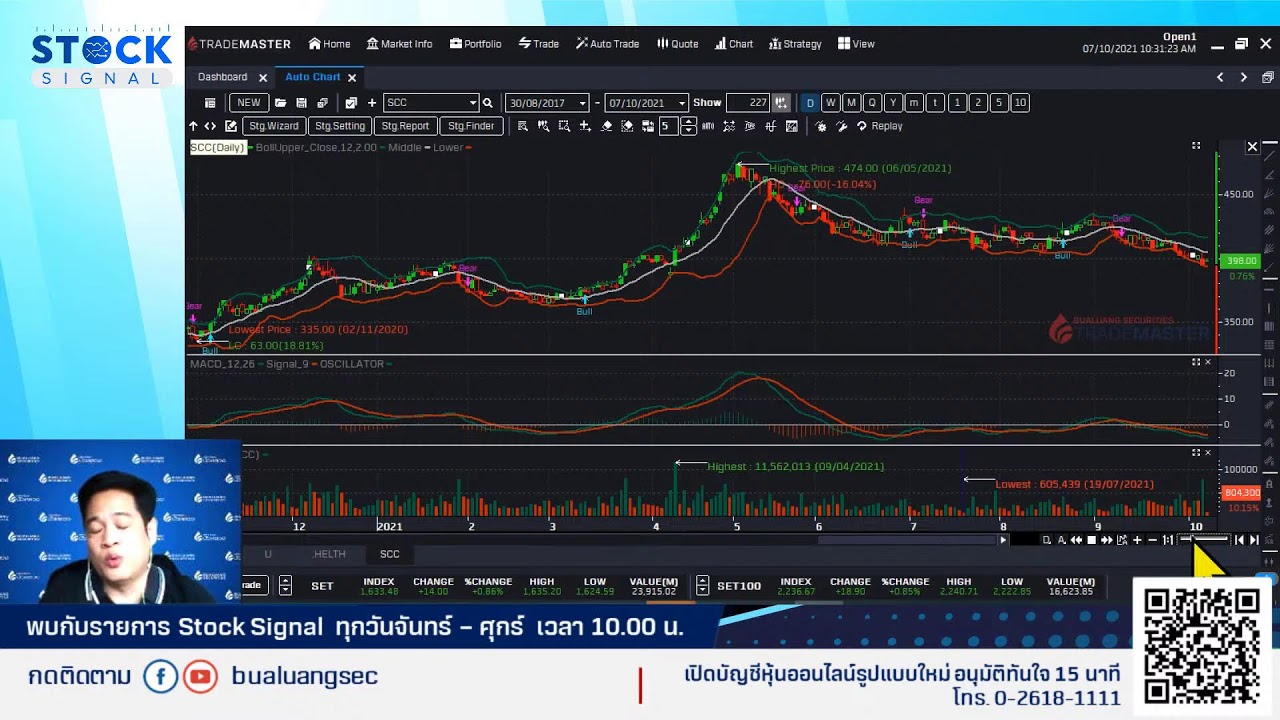Open Stg.Setting
Image resolution: width=1280 pixels, height=720 pixels.
[x=340, y=126]
